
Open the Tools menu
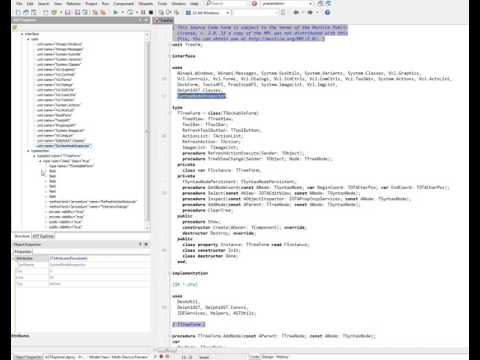tap(162, 4)
